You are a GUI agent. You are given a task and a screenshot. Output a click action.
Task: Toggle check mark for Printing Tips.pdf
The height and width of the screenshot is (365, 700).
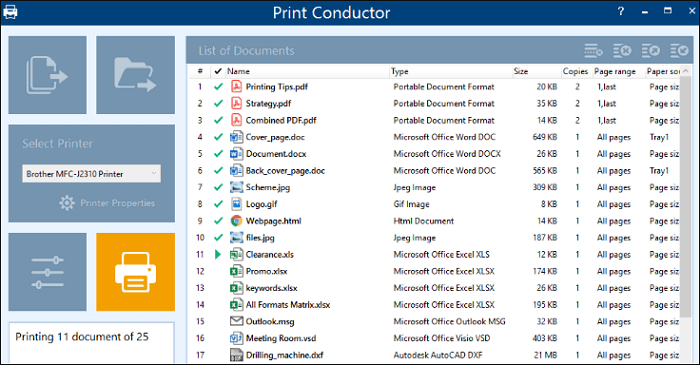click(x=218, y=87)
